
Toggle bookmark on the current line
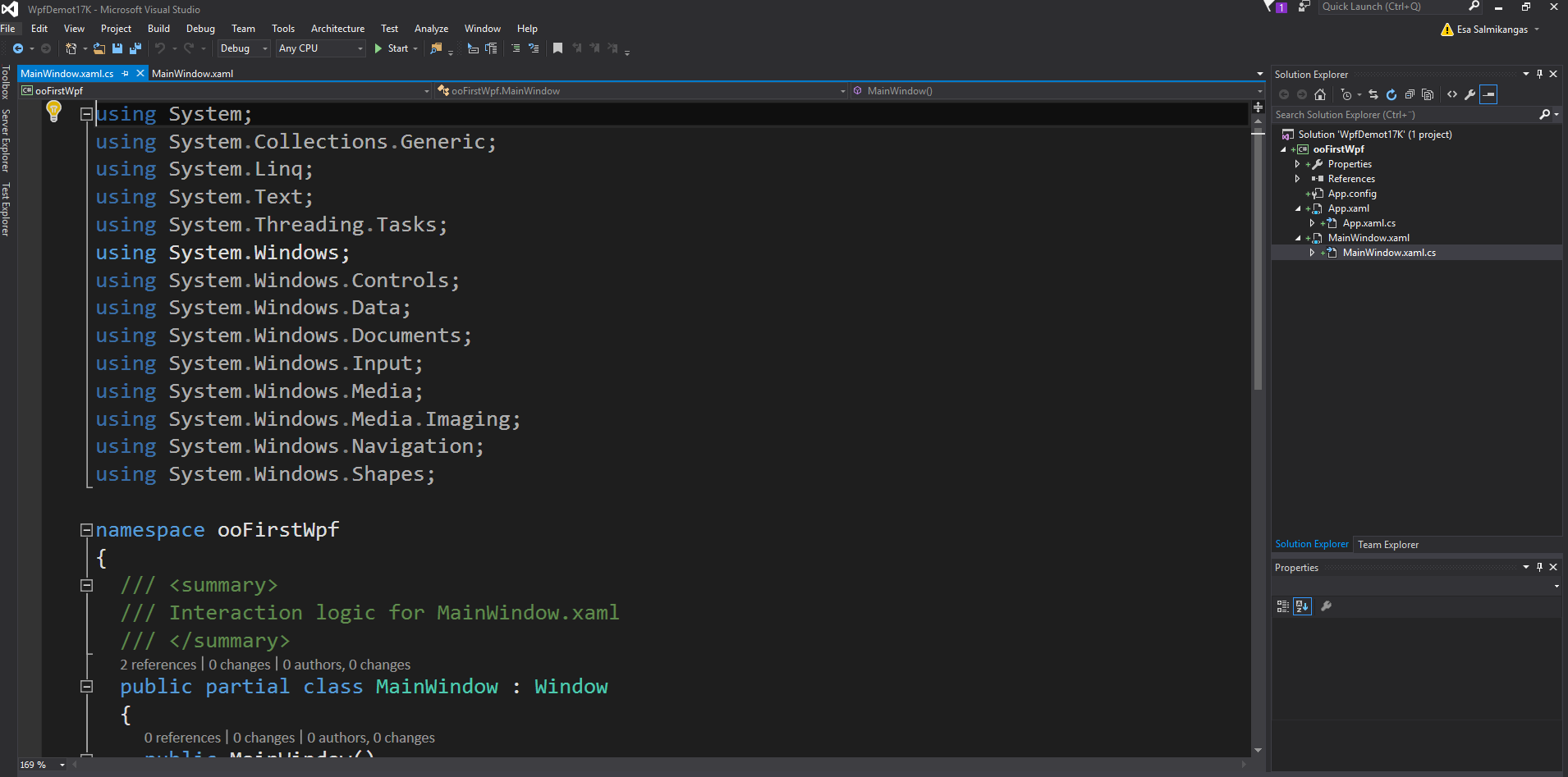(557, 48)
